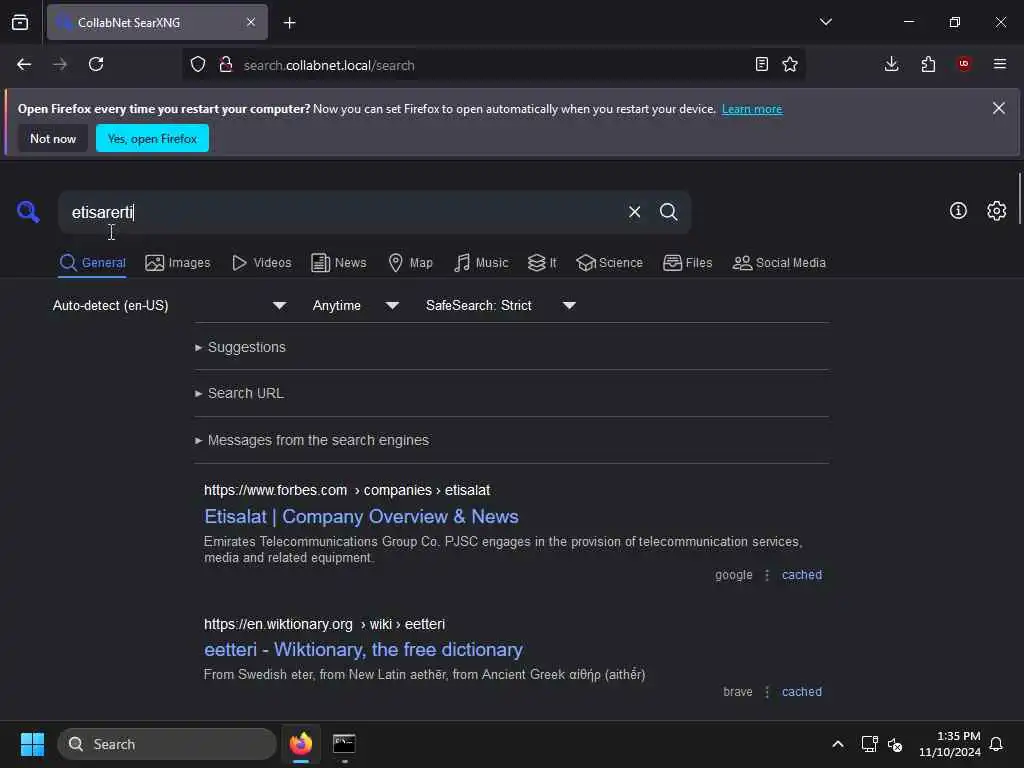Viewport: 1024px width, 768px height.
Task: Open the language Auto-detect dropdown
Action: (170, 306)
